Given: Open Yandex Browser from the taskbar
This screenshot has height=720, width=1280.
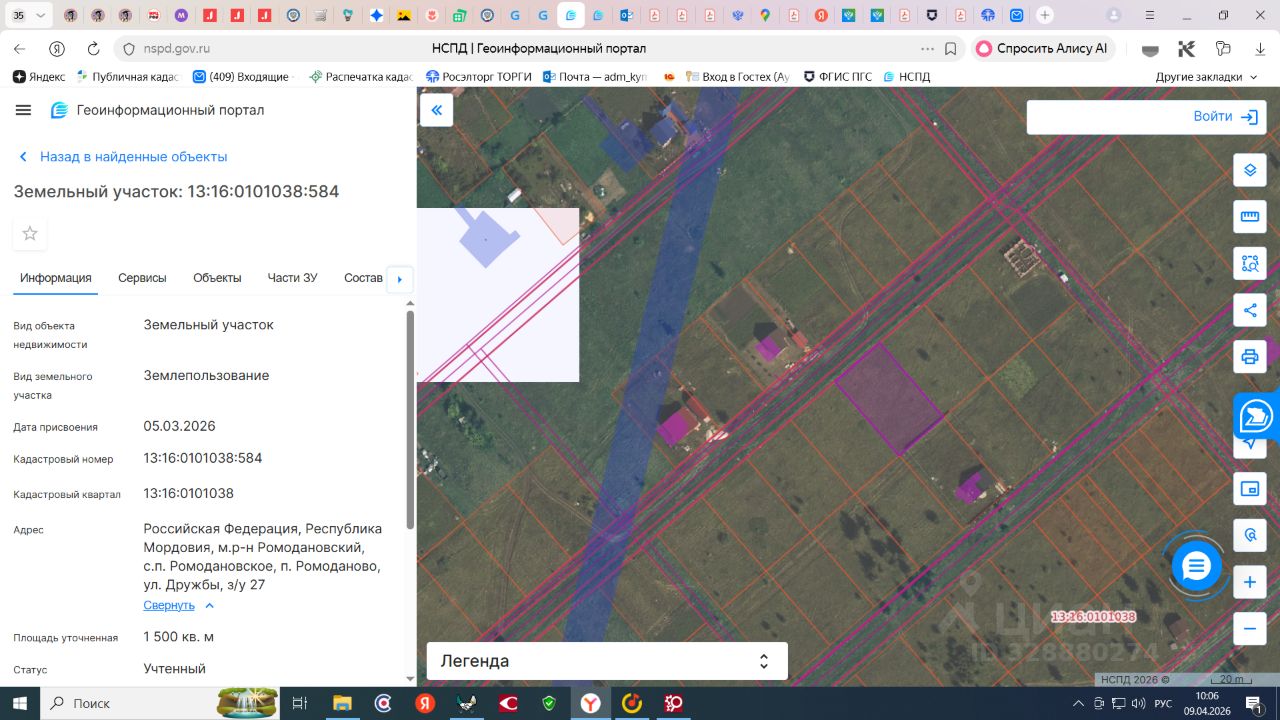Looking at the screenshot, I should (591, 703).
